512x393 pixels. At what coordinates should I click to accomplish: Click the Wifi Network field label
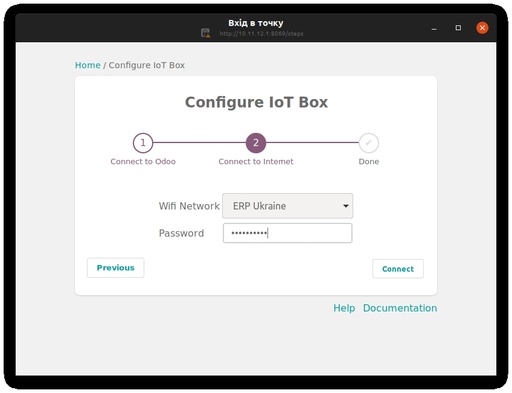pyautogui.click(x=189, y=206)
